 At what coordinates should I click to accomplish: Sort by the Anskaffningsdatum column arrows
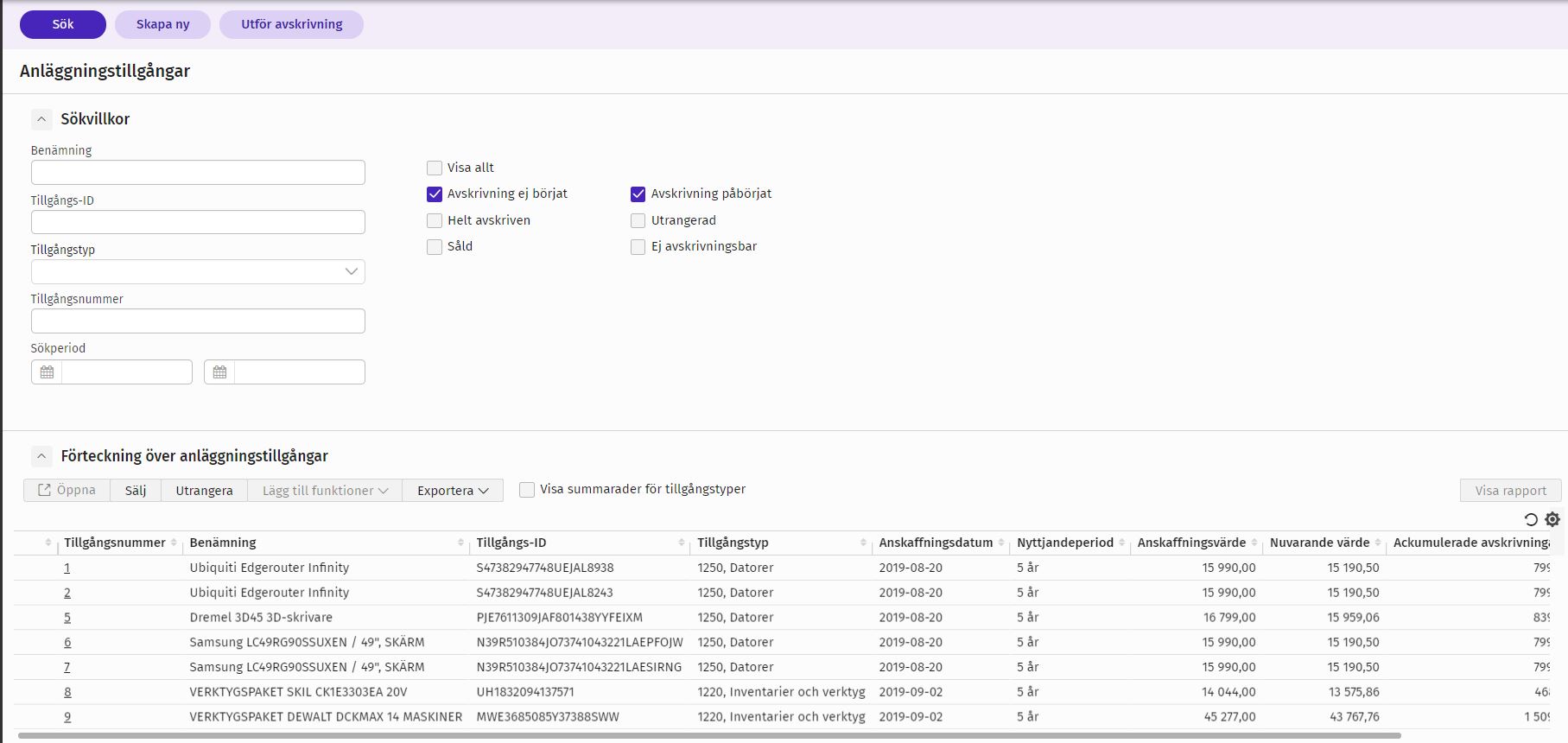click(1001, 543)
